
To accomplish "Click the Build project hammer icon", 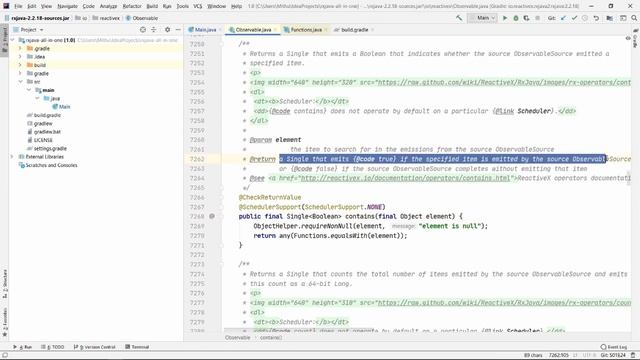I will coord(459,18).
